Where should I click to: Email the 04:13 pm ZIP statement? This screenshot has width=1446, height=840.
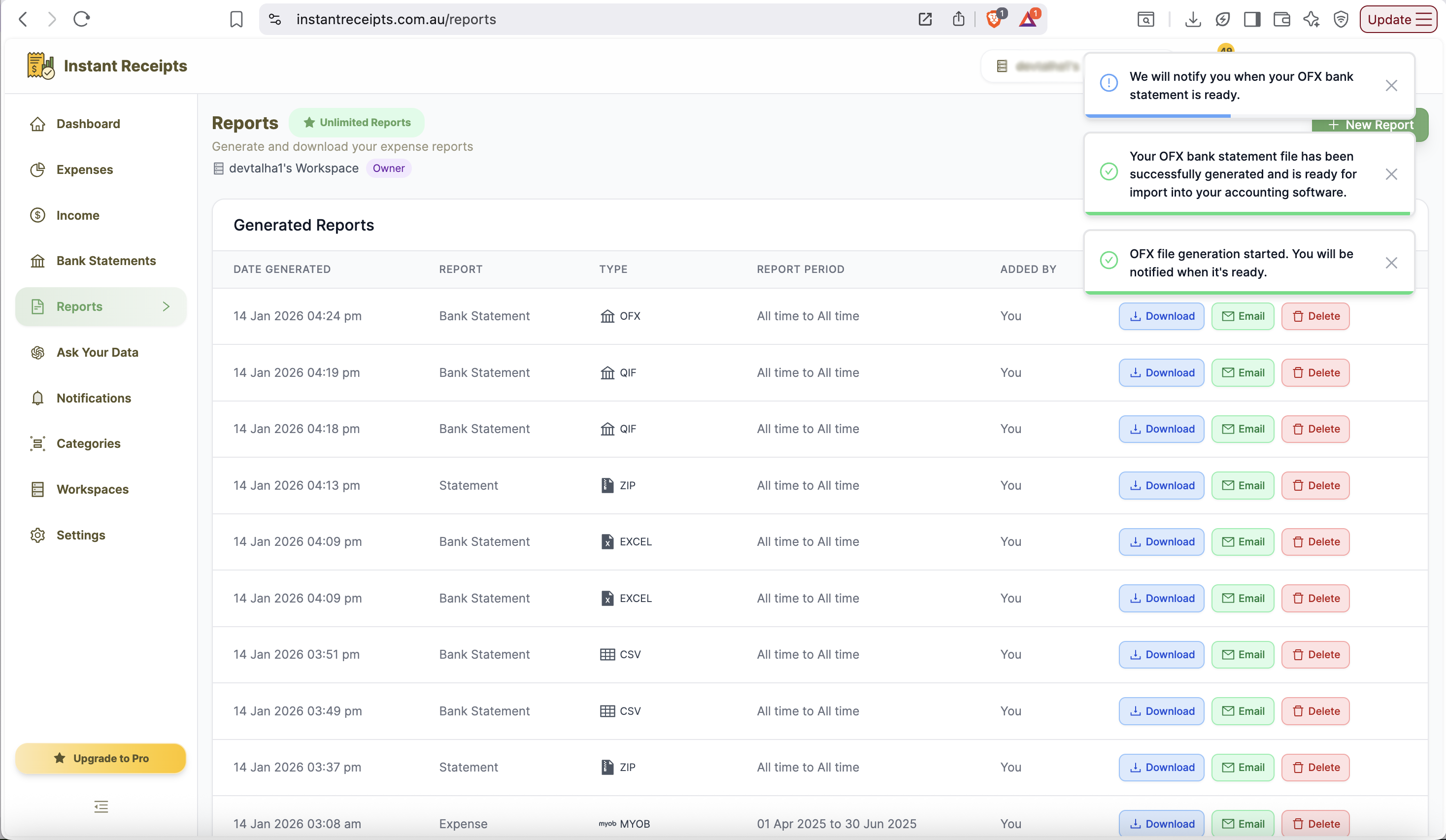[1243, 485]
